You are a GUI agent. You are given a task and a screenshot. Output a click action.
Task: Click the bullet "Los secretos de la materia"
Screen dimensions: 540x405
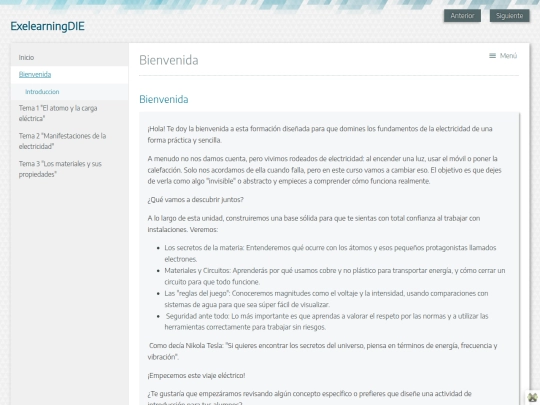pyautogui.click(x=331, y=253)
